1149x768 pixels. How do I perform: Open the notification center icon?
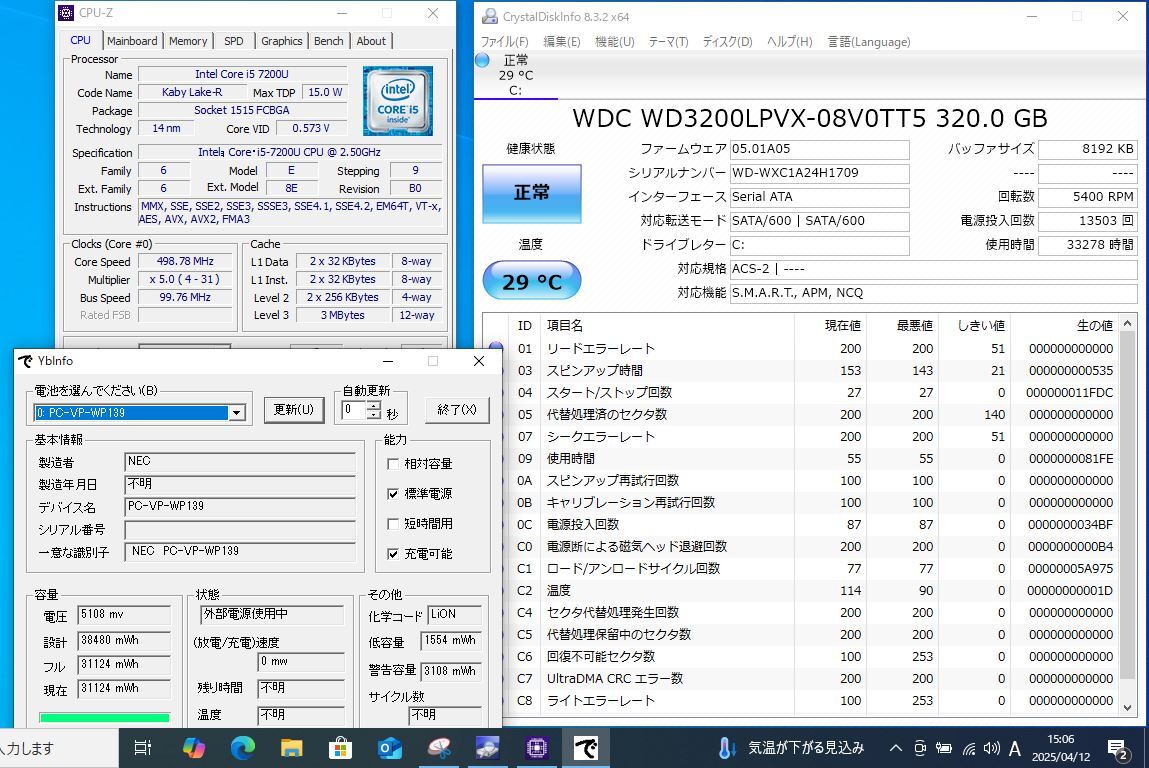1118,749
